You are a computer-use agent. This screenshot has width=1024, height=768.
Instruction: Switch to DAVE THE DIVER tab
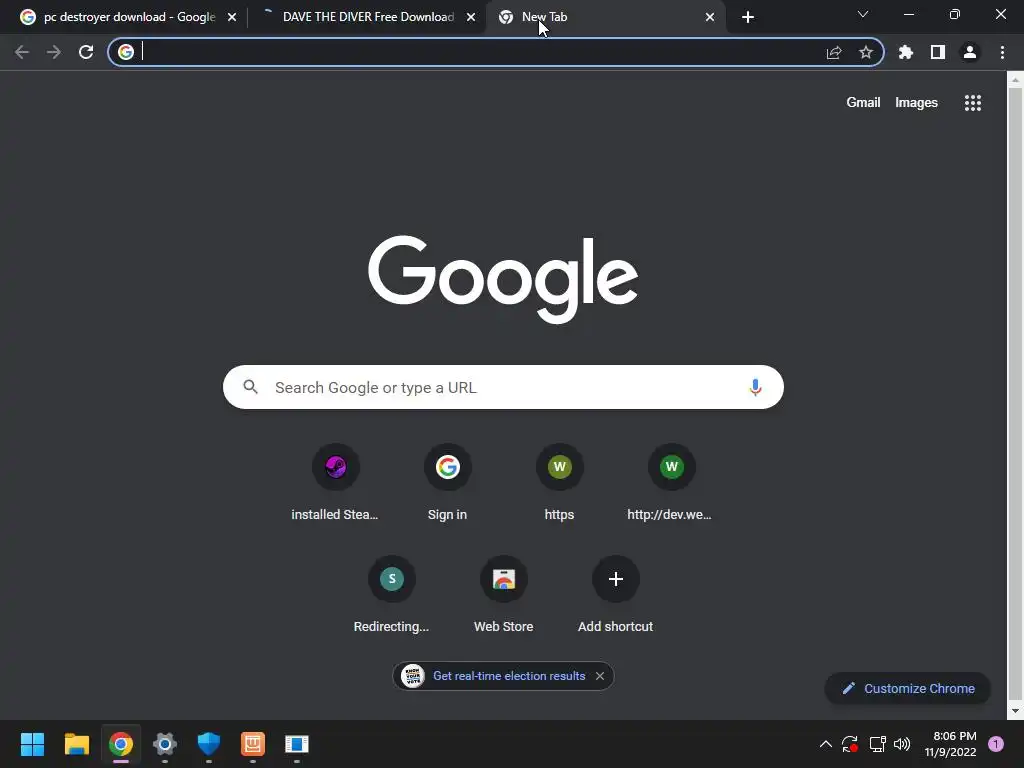tap(366, 17)
